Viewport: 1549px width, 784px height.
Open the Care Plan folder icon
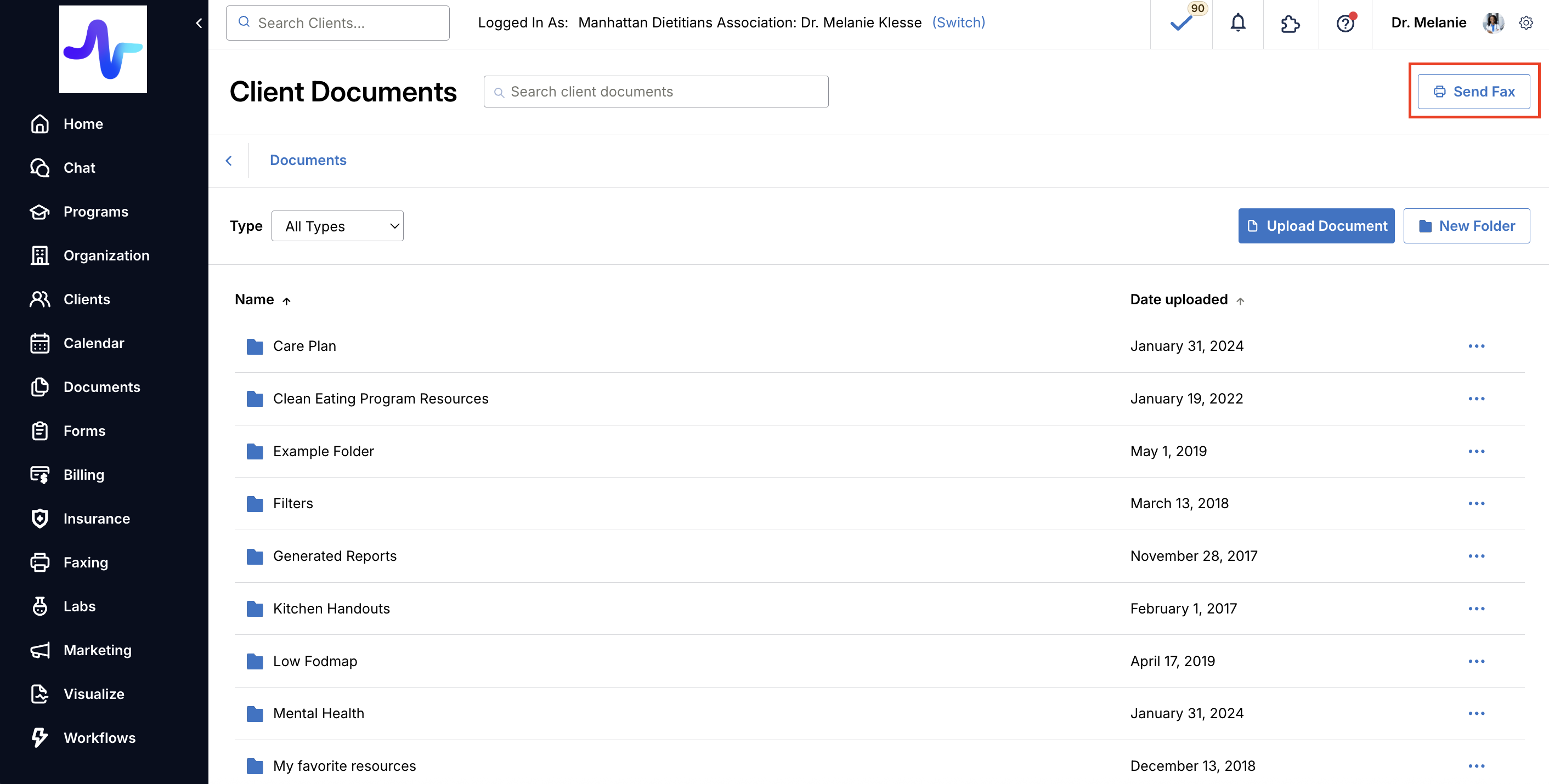pyautogui.click(x=255, y=346)
